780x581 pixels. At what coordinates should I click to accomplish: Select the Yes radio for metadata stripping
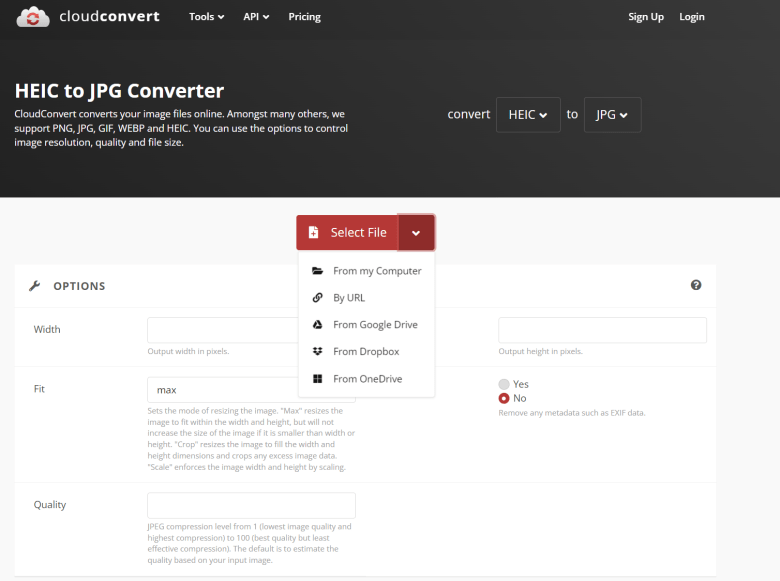click(x=504, y=384)
